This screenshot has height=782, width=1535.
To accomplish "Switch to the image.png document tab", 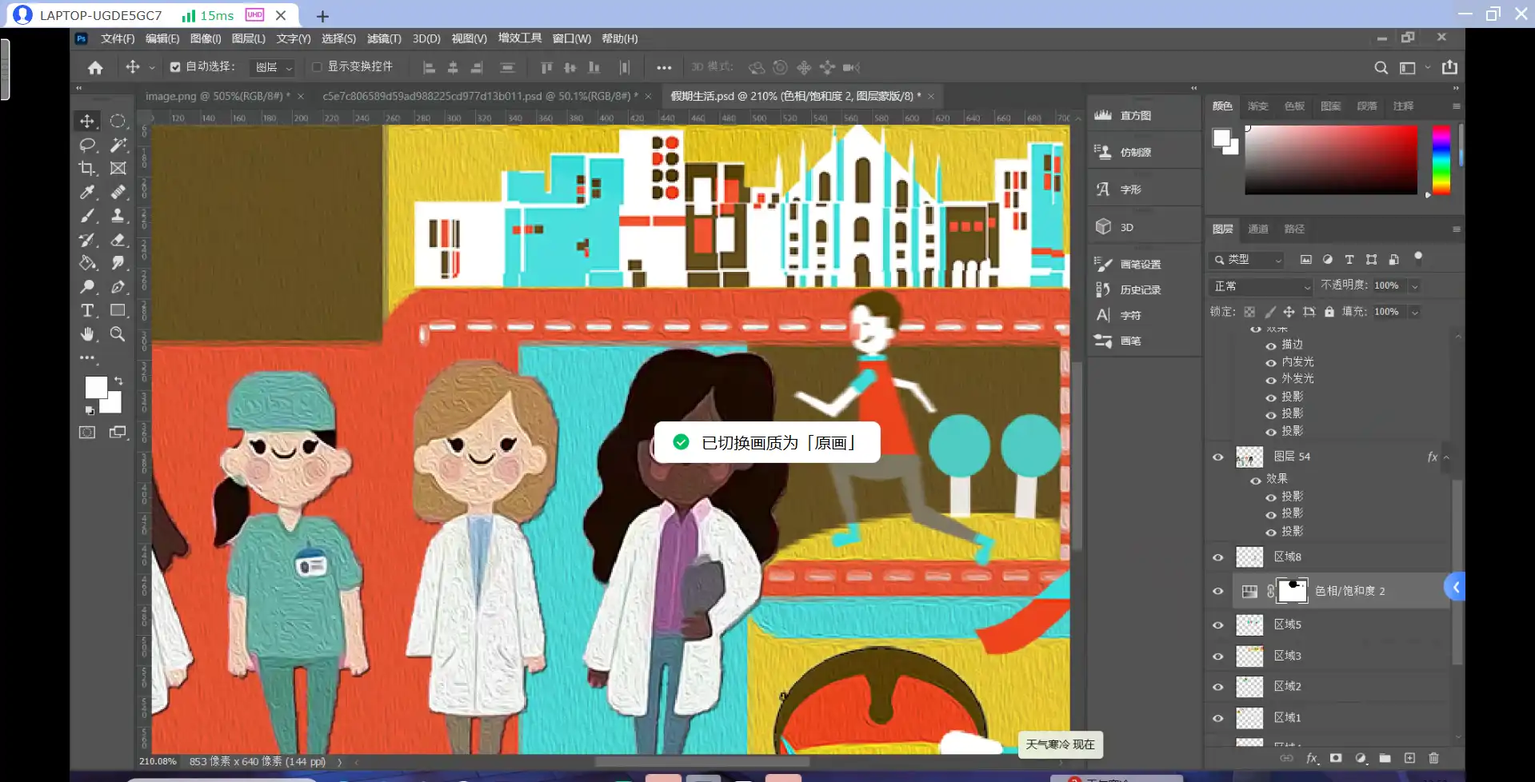I will click(216, 96).
